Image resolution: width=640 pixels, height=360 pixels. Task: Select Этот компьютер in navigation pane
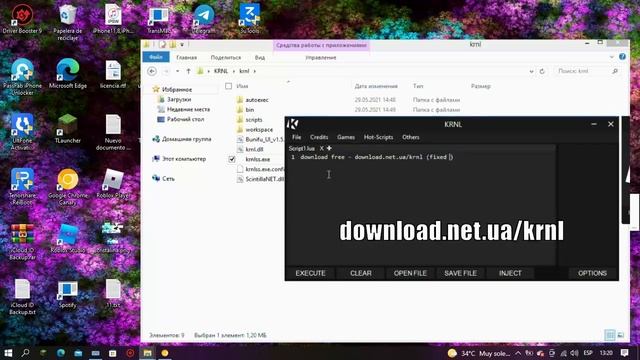(x=184, y=159)
